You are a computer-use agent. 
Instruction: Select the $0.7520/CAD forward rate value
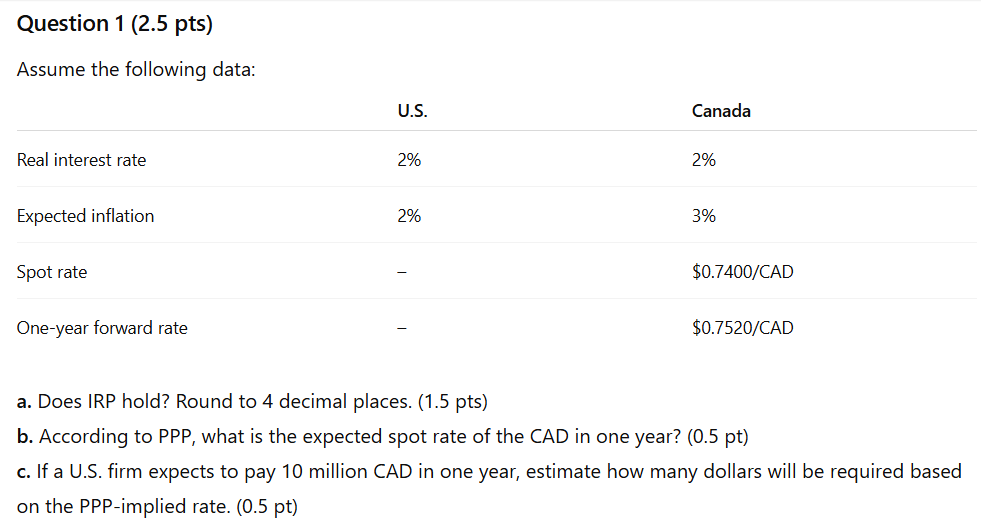point(742,328)
